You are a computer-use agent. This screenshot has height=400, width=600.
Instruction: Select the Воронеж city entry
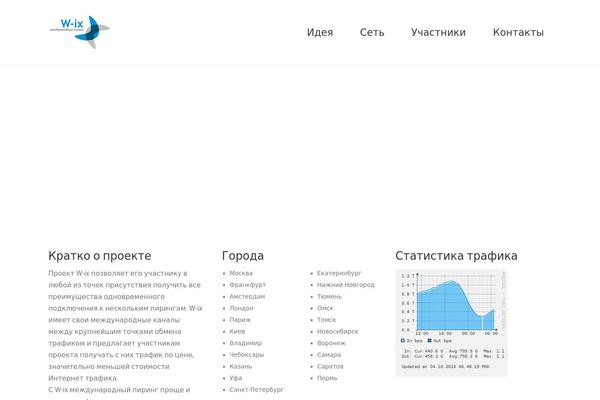pos(331,343)
